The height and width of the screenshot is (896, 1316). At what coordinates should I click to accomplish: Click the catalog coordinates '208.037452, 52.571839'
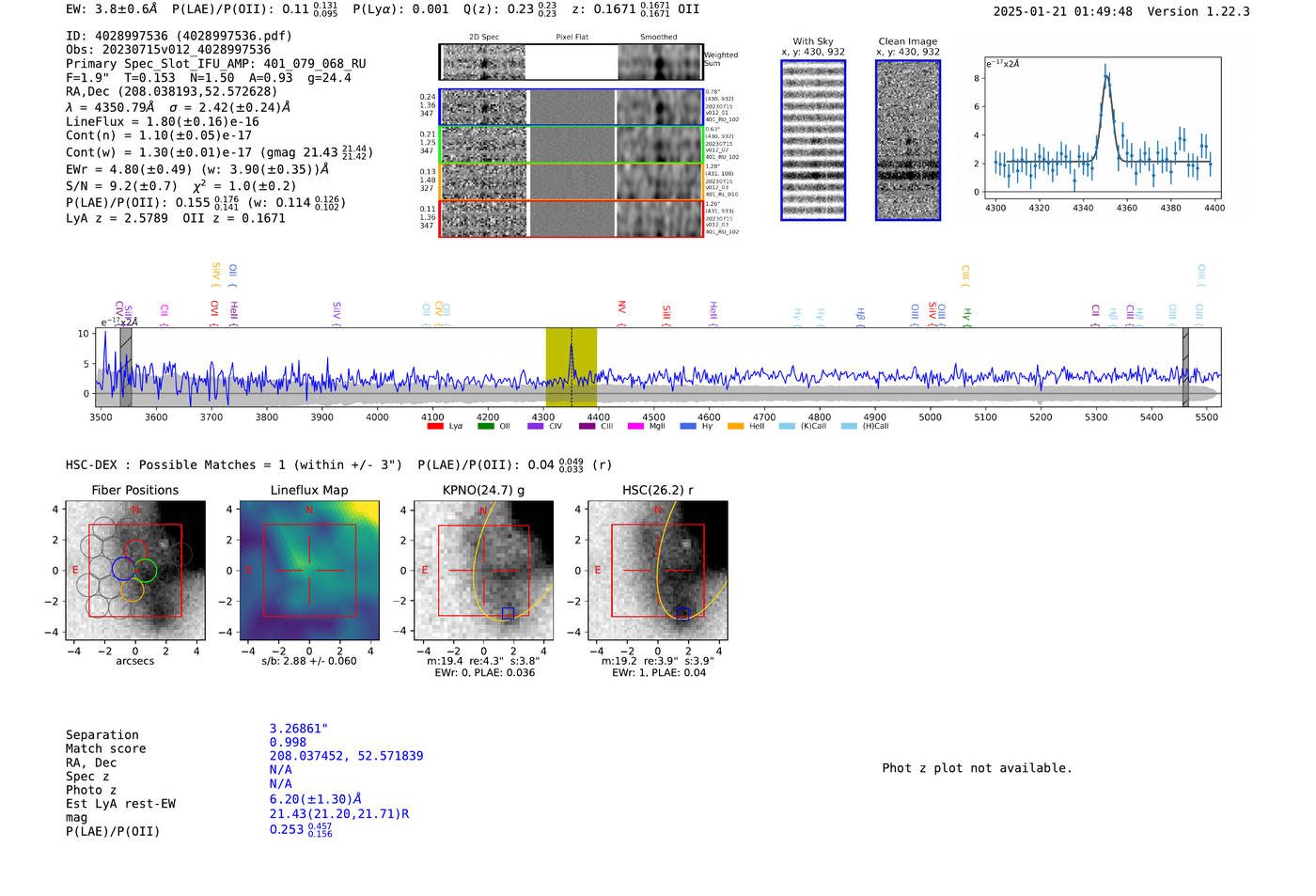click(346, 756)
